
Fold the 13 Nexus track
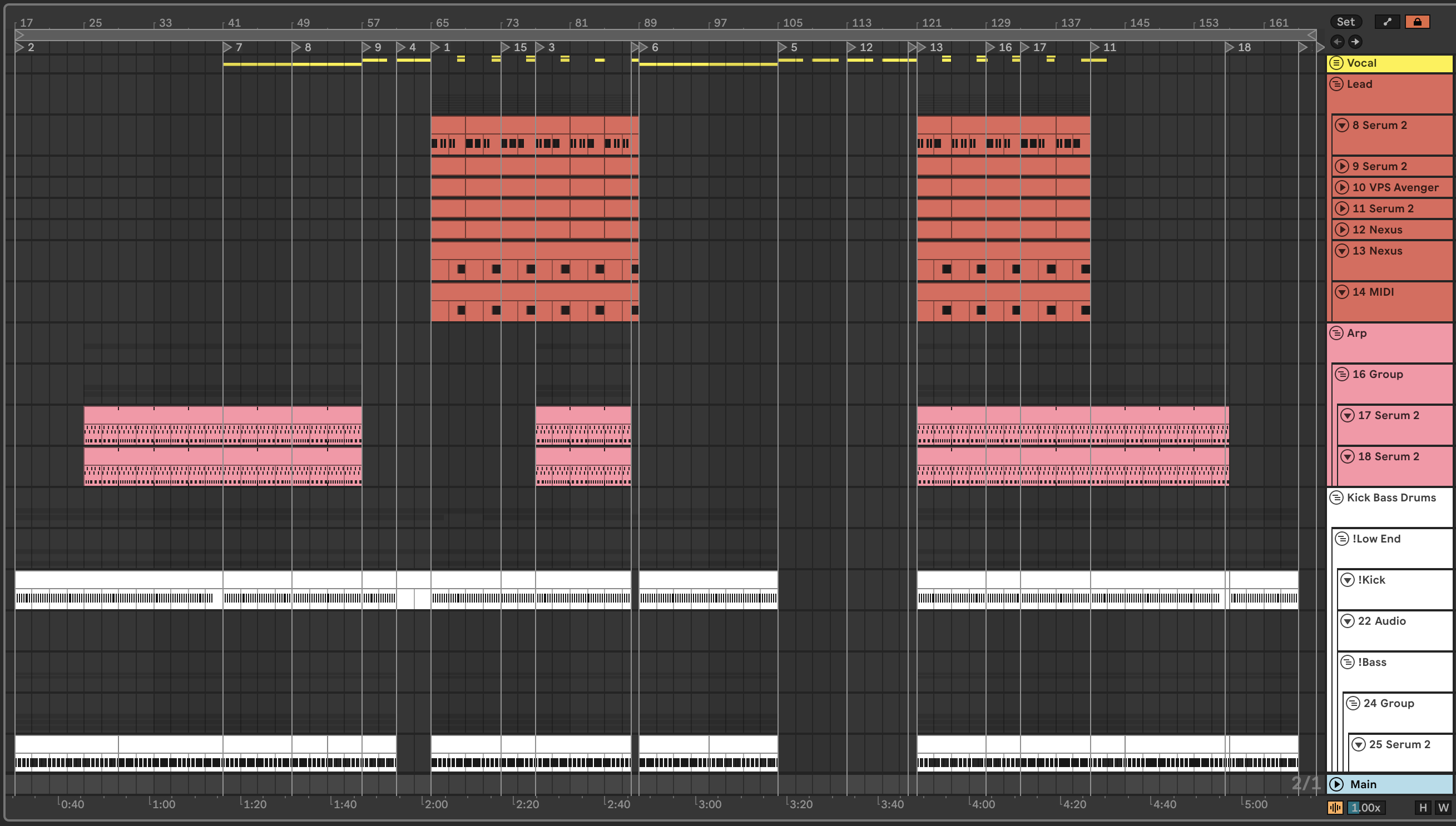click(1341, 251)
